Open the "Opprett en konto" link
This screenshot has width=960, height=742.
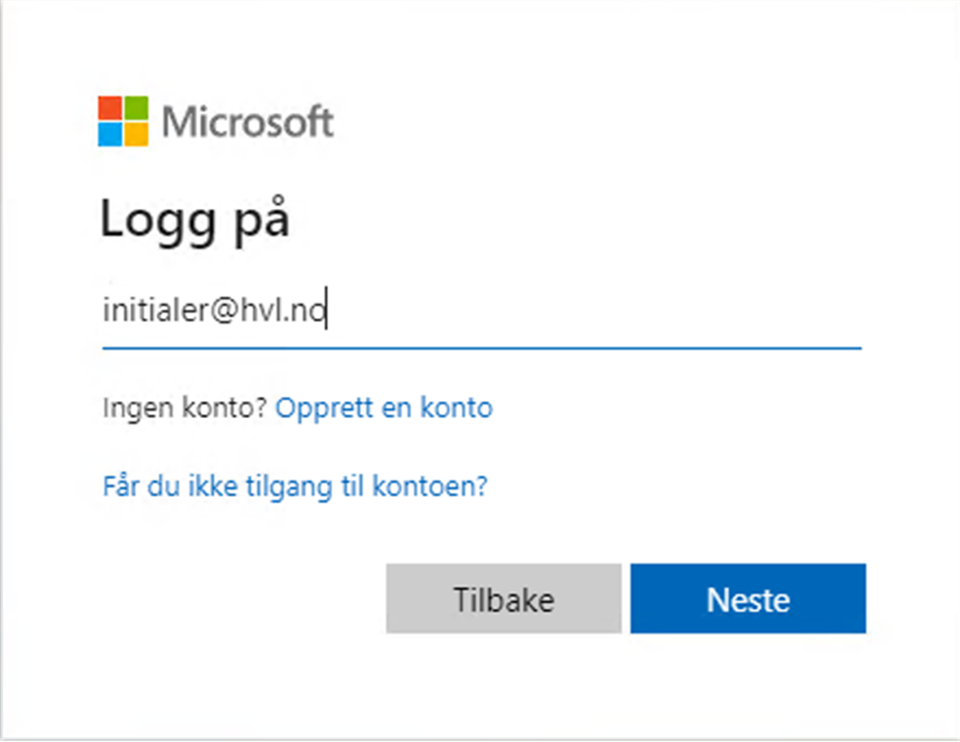click(x=384, y=408)
